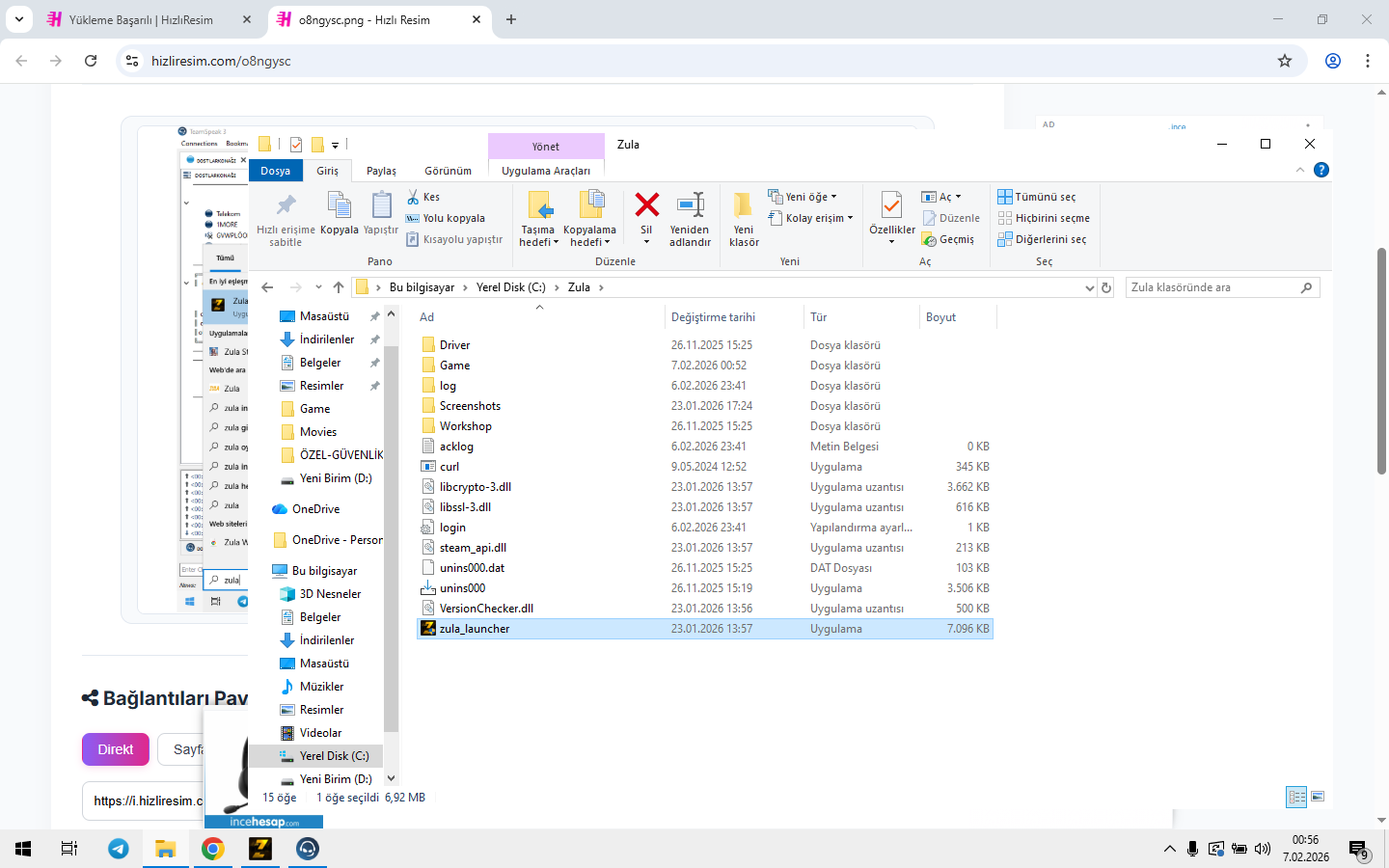Switch to the Paylaş ribbon tab

click(381, 171)
